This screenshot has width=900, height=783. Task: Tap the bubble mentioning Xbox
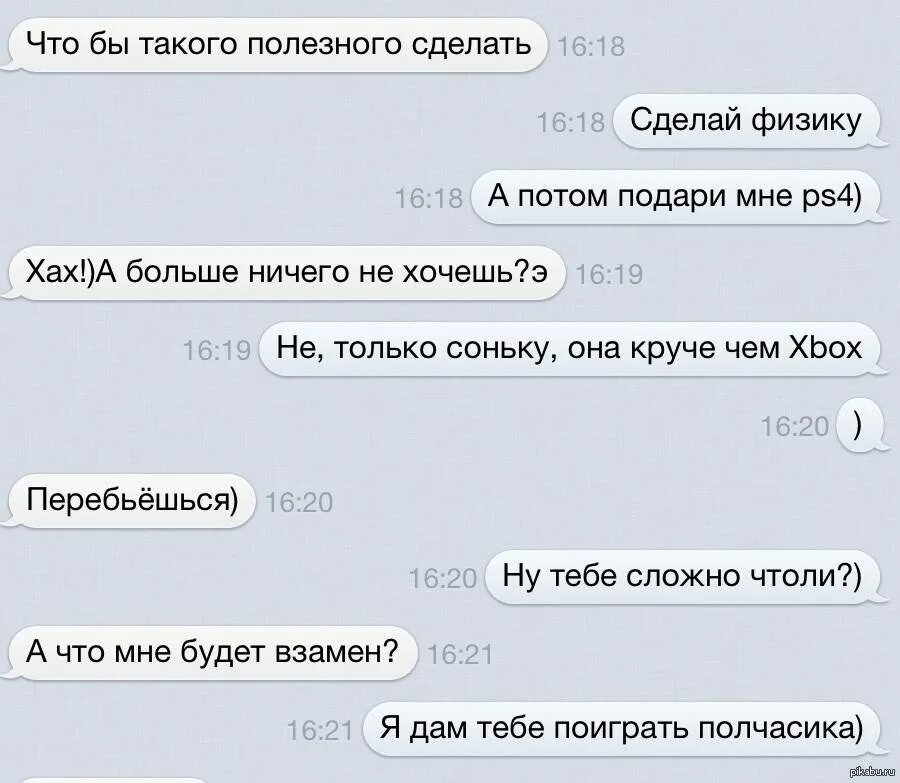coord(569,349)
